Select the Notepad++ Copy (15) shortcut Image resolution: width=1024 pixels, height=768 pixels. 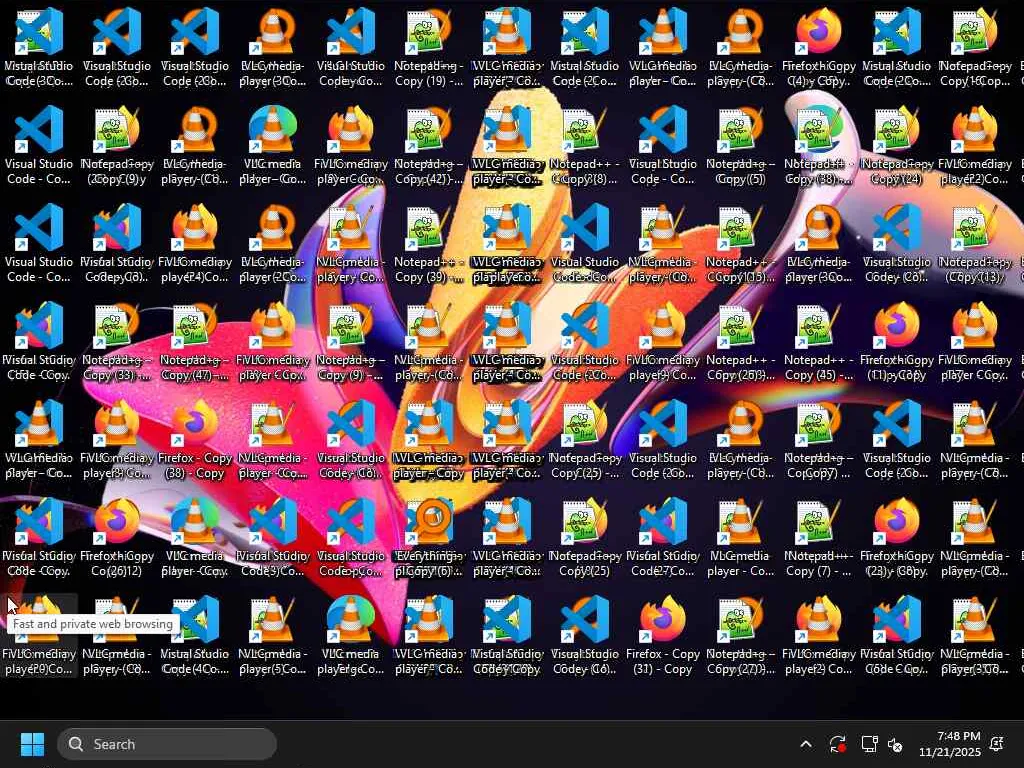click(x=741, y=245)
